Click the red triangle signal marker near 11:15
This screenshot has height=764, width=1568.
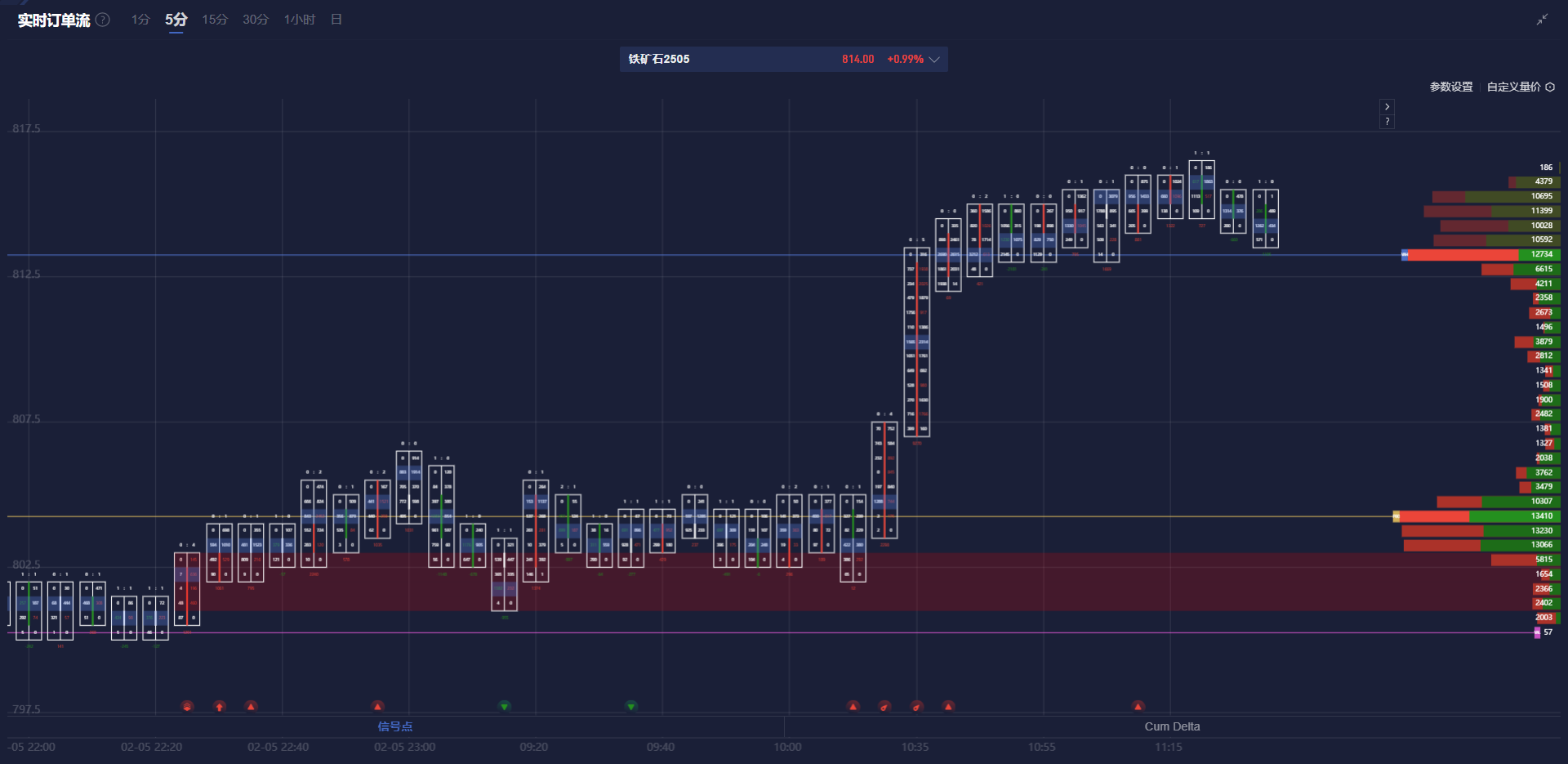pyautogui.click(x=1138, y=706)
